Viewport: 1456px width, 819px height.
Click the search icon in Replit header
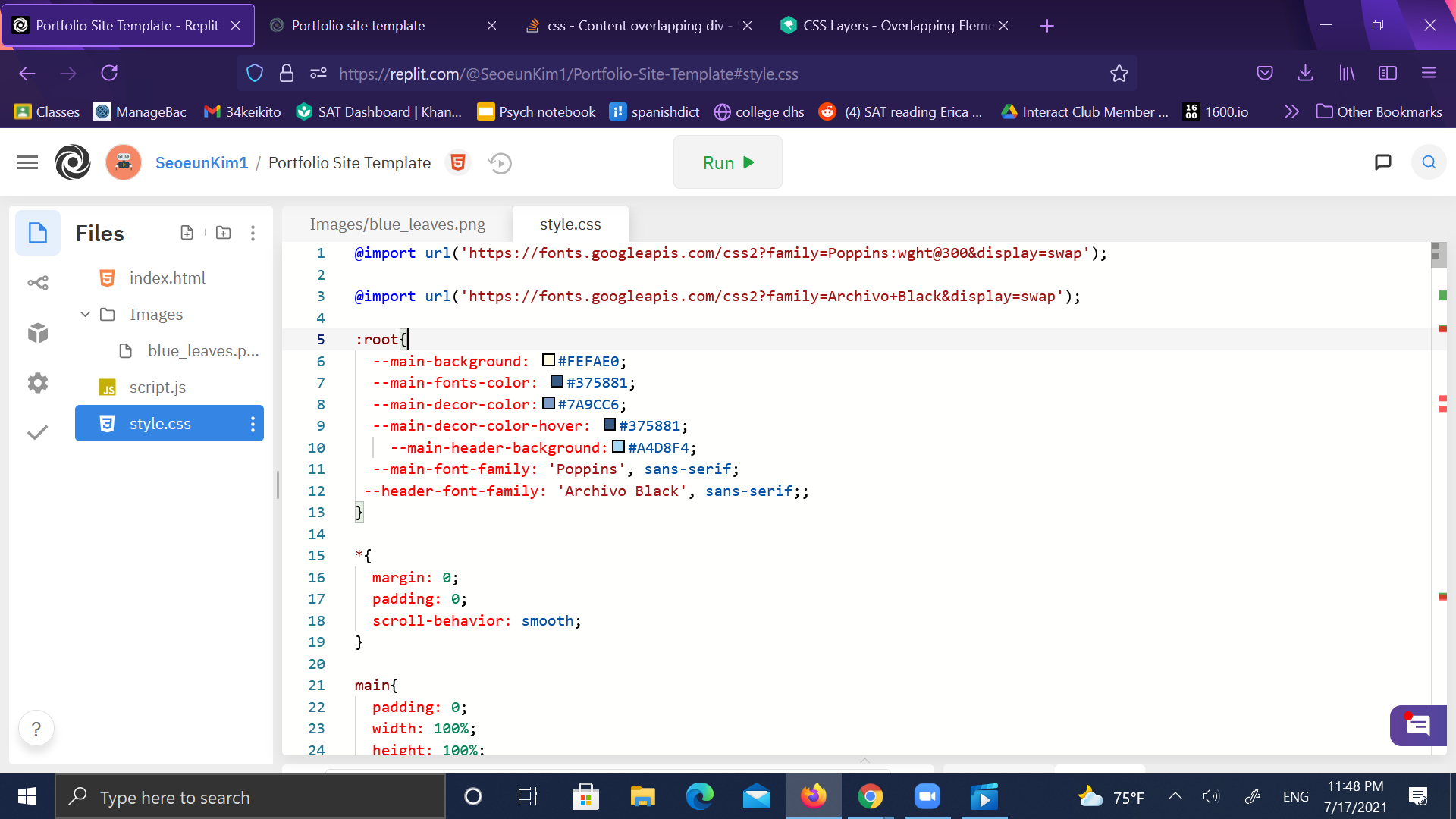pos(1429,162)
